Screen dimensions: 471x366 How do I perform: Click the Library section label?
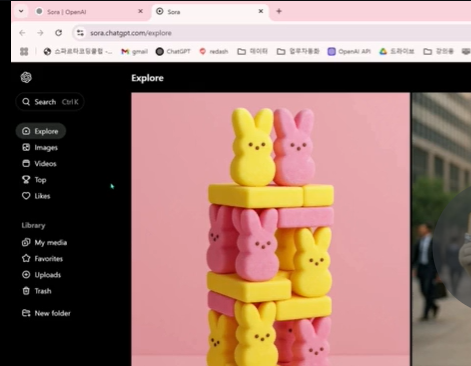(x=33, y=225)
